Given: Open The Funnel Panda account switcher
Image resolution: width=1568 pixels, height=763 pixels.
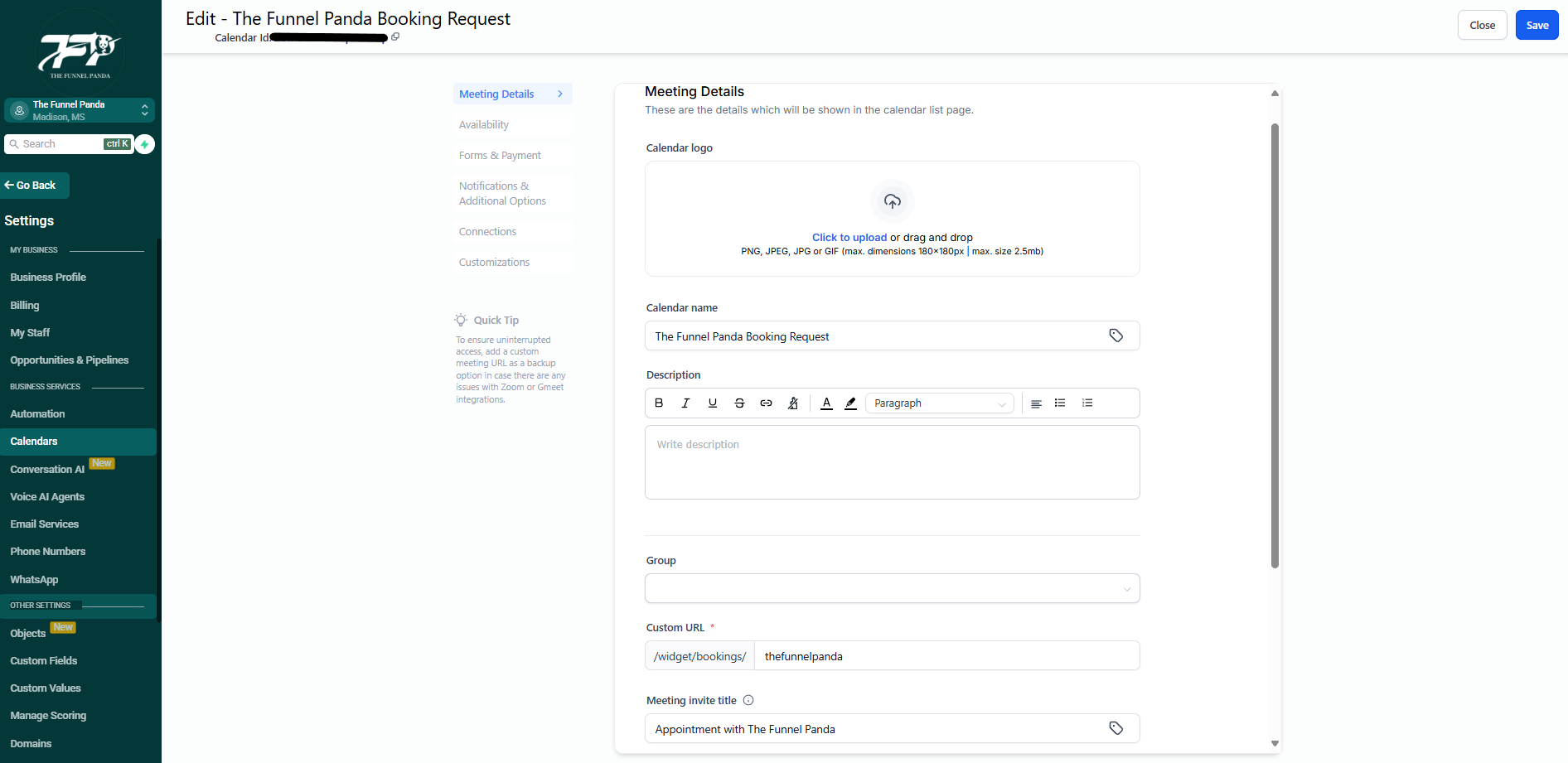Looking at the screenshot, I should 80,110.
